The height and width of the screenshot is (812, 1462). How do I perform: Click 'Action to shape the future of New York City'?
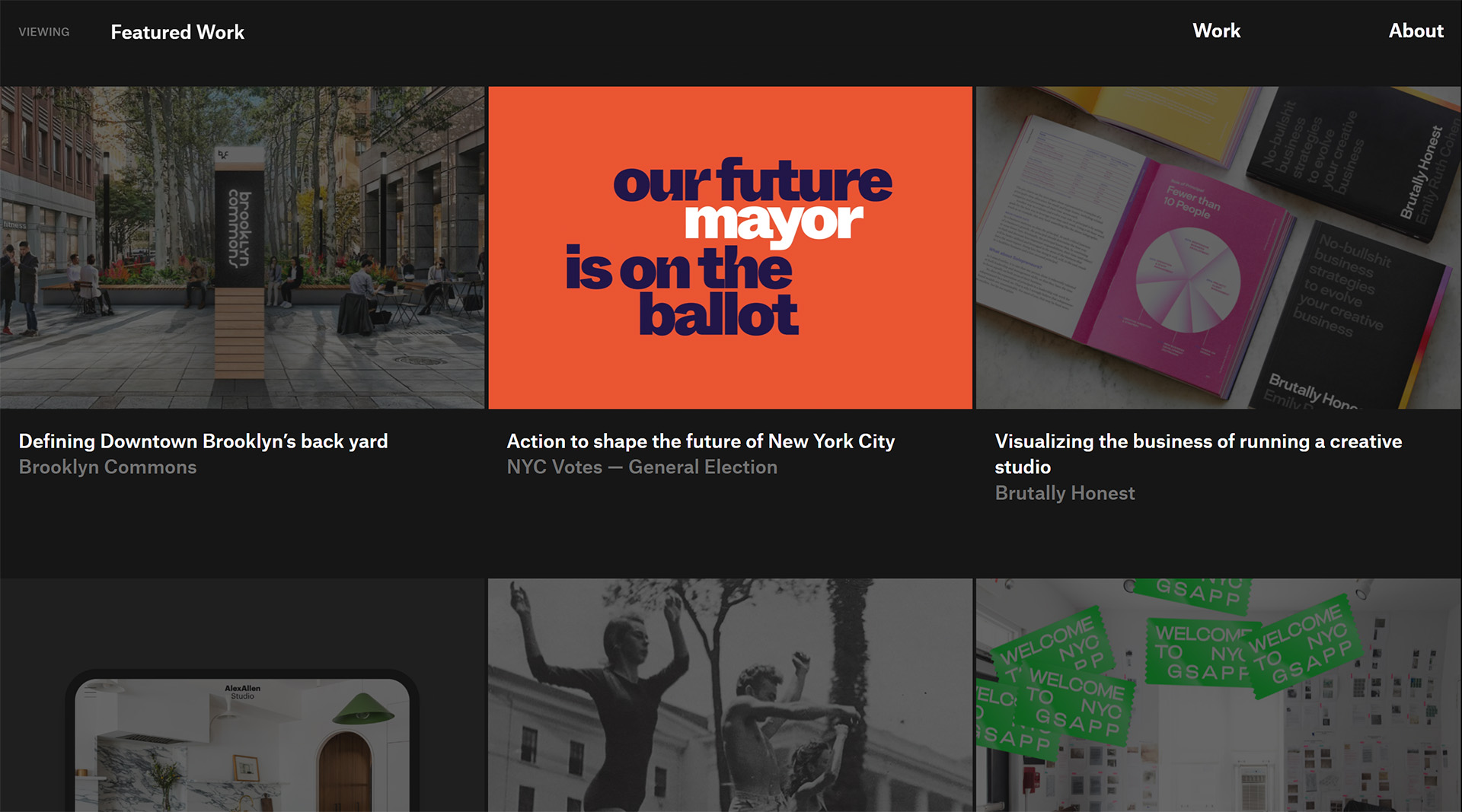tap(701, 441)
